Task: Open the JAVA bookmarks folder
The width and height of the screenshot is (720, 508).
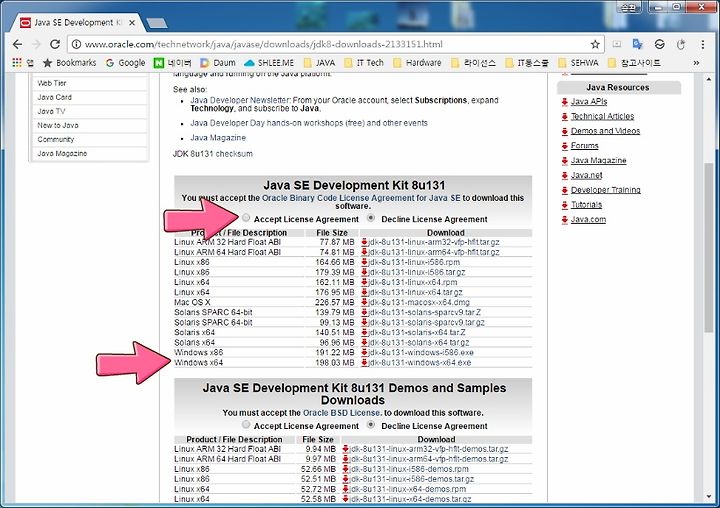Action: pos(319,63)
